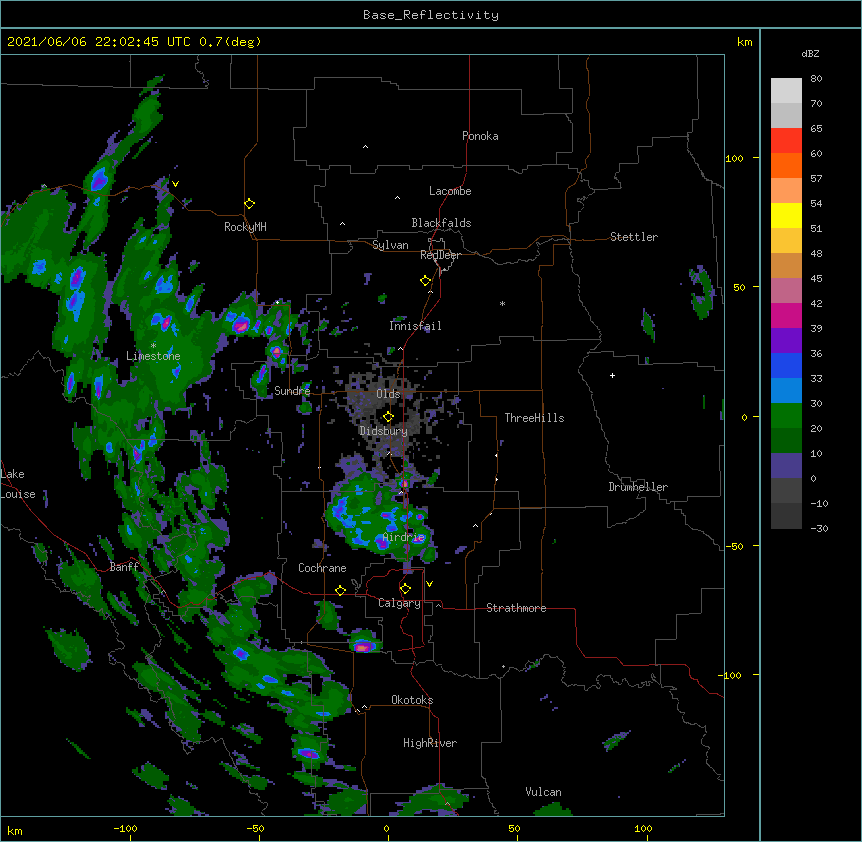The width and height of the screenshot is (862, 842).
Task: Select the Olds label
Action: (388, 394)
